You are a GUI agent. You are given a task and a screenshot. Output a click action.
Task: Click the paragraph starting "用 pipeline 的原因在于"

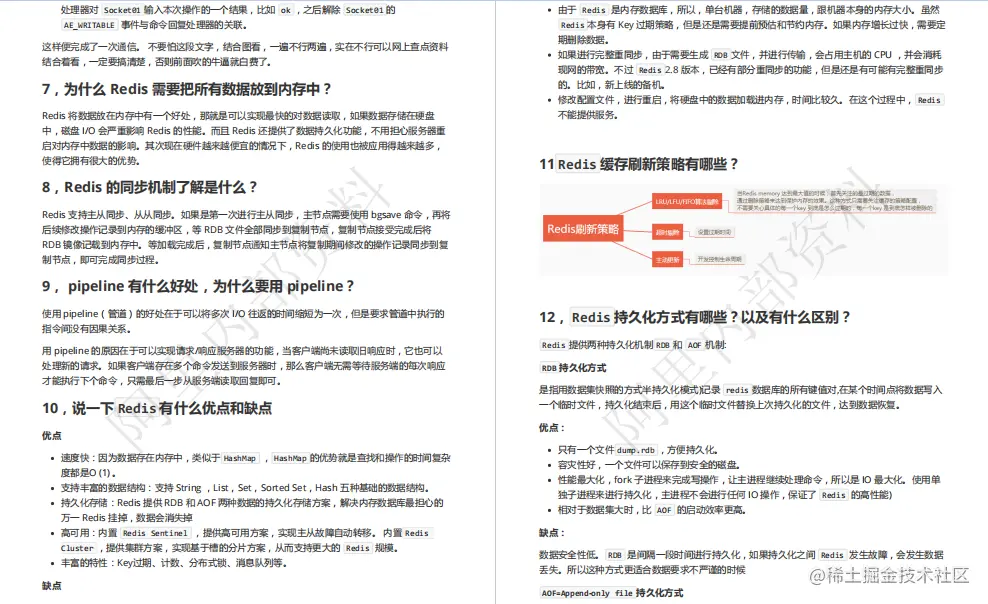click(244, 366)
